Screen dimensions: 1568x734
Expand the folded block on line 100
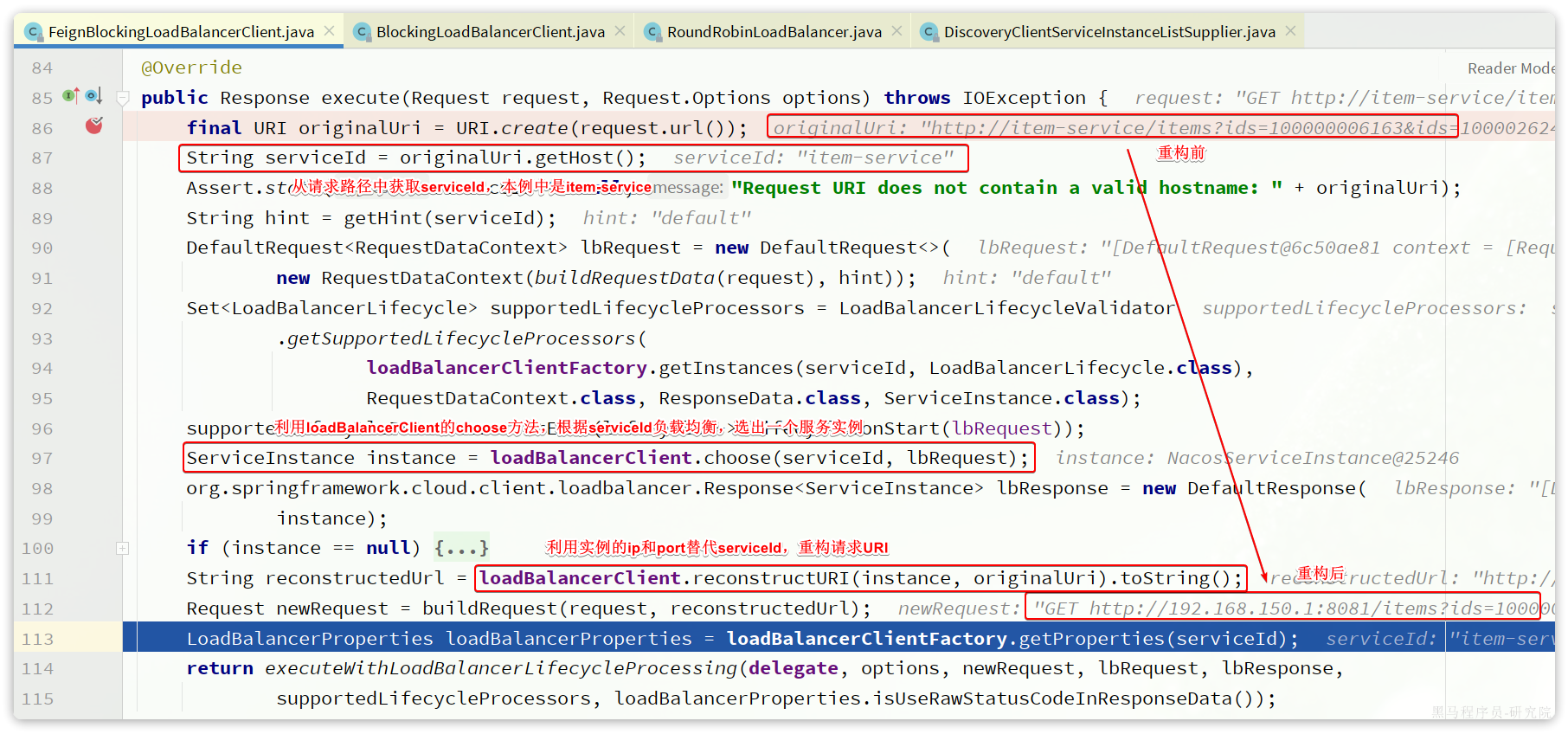click(123, 548)
